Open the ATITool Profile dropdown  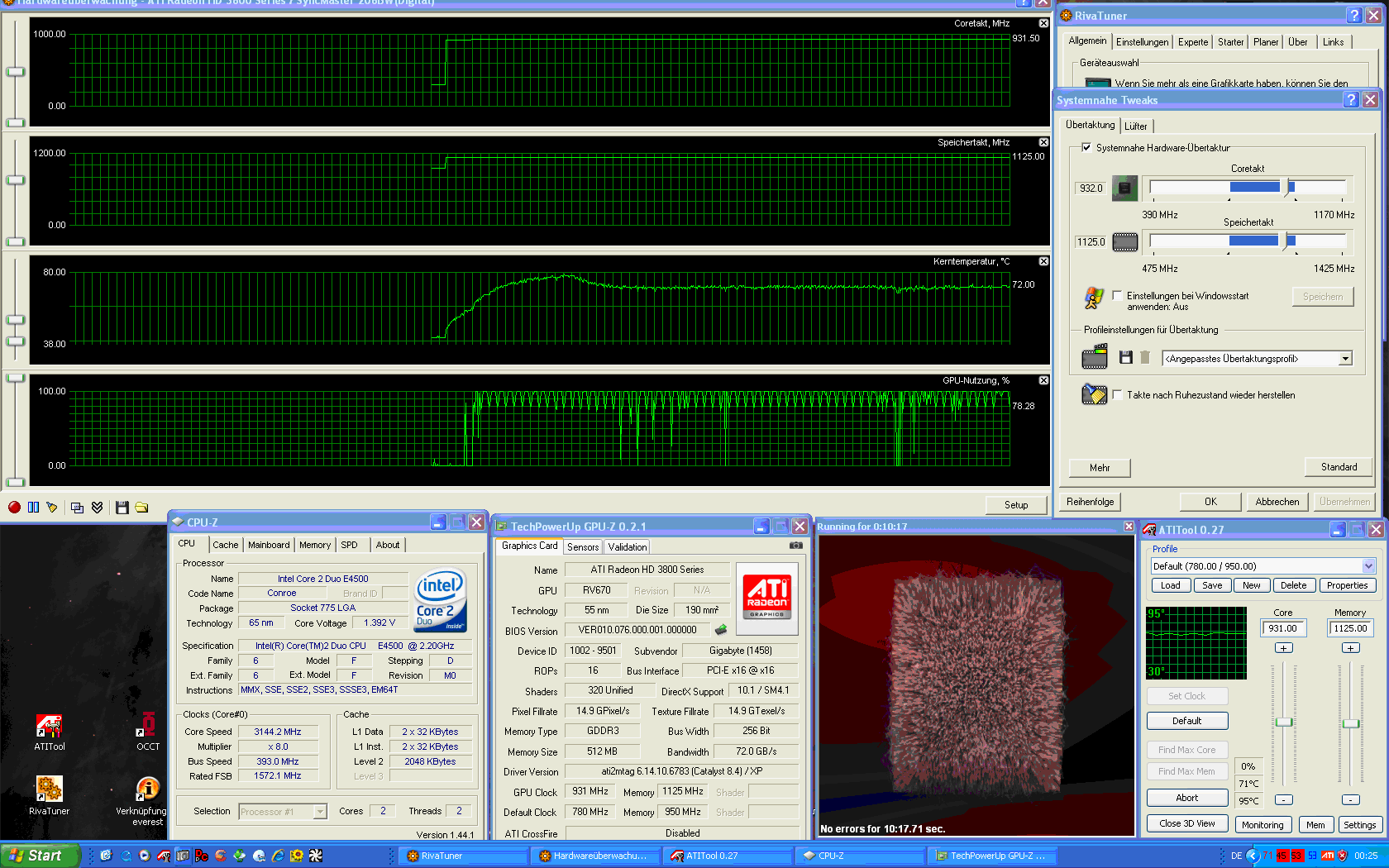pos(1368,566)
